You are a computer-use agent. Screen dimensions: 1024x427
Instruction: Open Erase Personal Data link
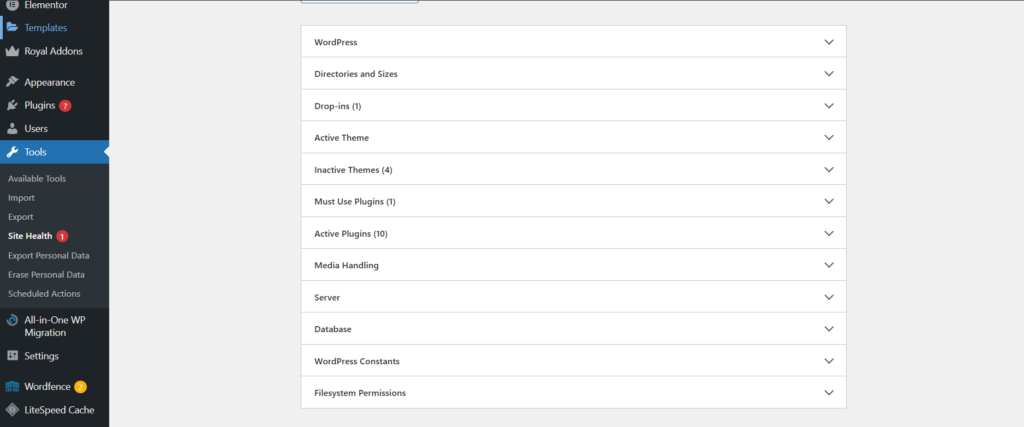click(x=46, y=275)
